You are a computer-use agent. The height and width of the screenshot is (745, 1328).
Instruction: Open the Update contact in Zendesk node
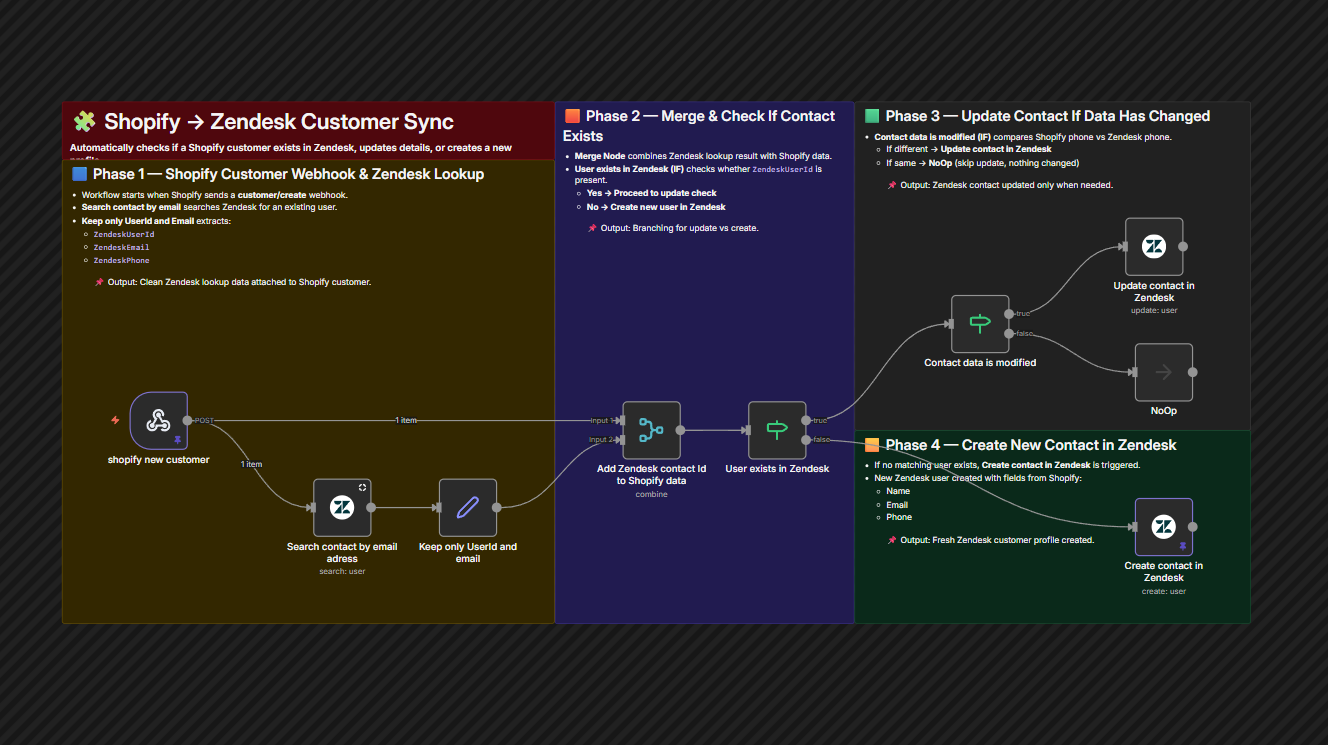1154,245
